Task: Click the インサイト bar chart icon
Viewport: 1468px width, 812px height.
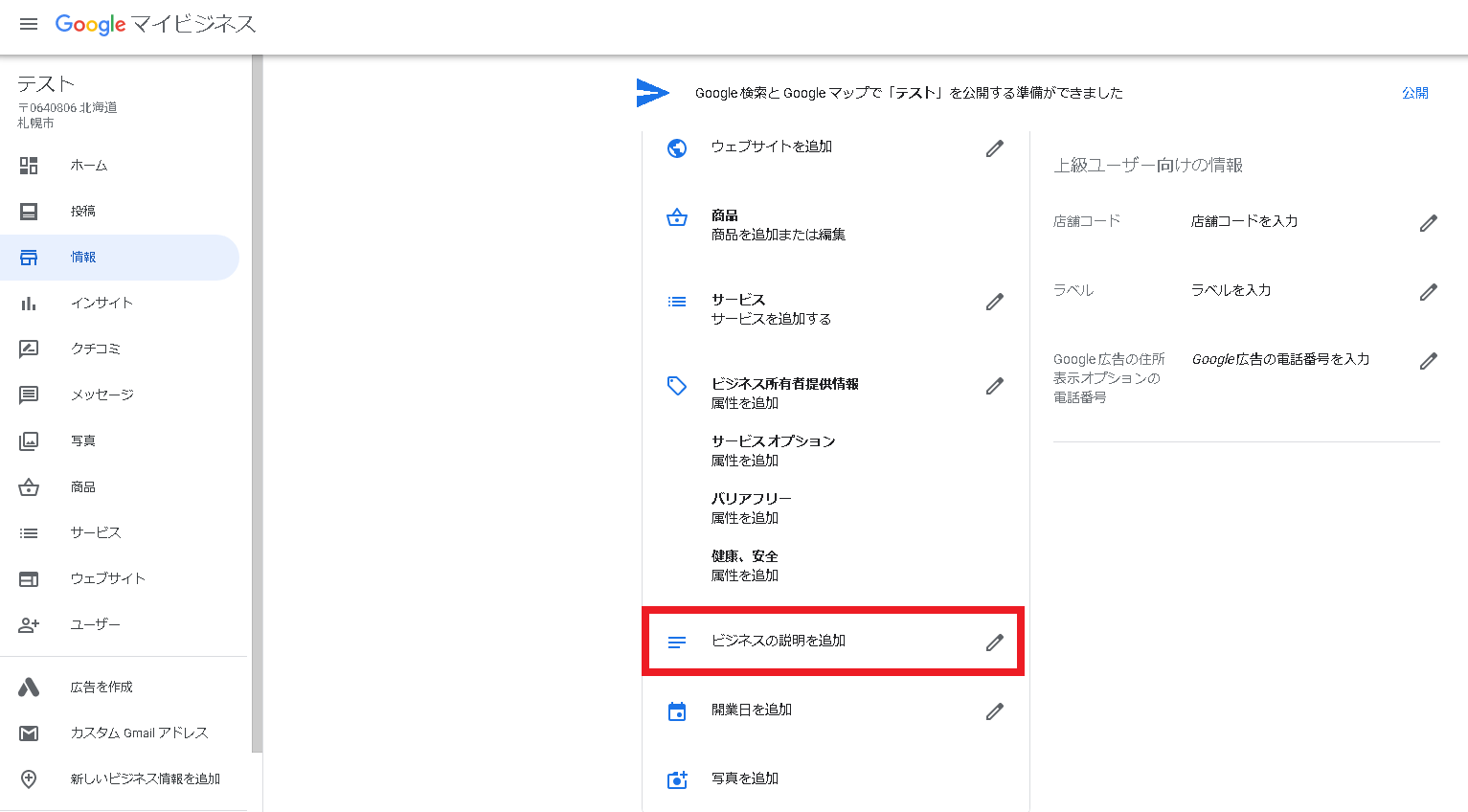Action: (x=29, y=304)
